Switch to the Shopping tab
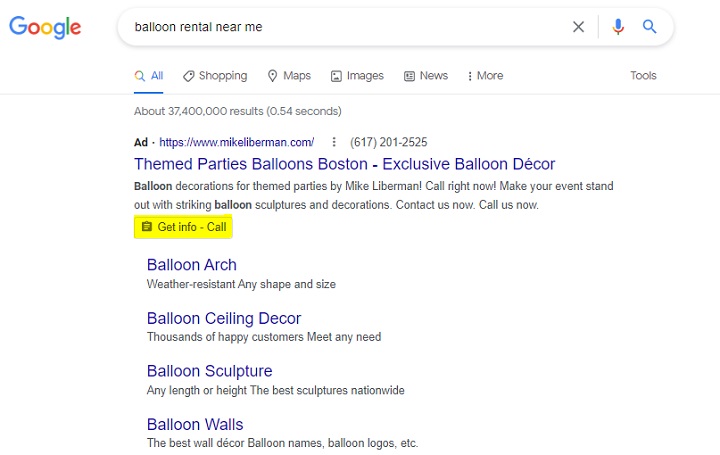This screenshot has width=720, height=455. (x=214, y=76)
